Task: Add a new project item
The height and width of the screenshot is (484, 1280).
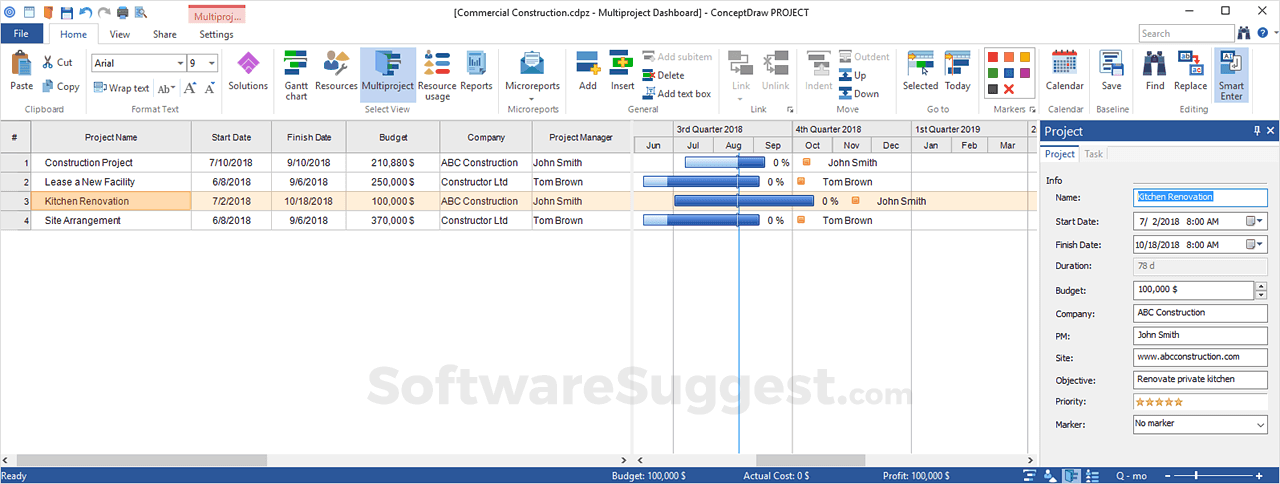Action: 588,71
